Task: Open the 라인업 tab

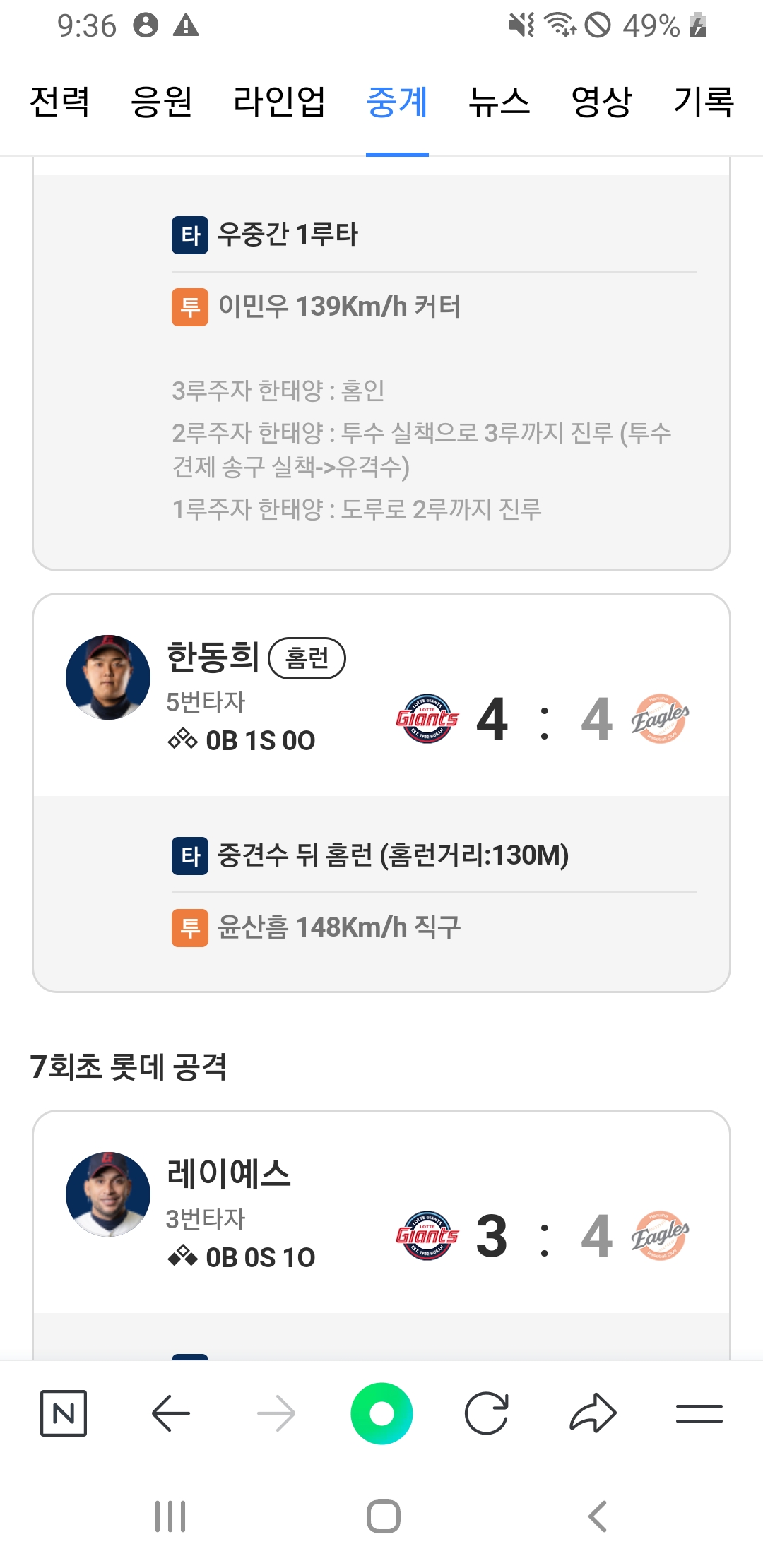Action: point(280,102)
